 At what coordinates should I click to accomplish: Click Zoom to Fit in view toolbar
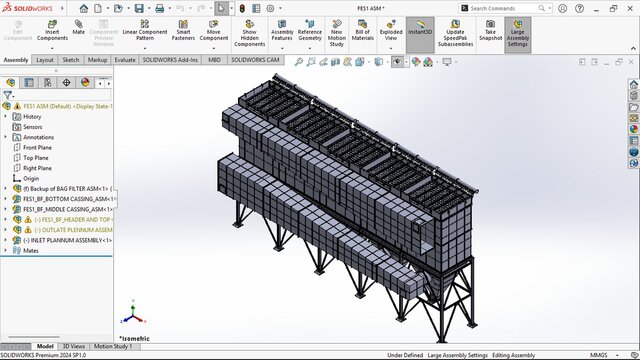click(x=299, y=62)
